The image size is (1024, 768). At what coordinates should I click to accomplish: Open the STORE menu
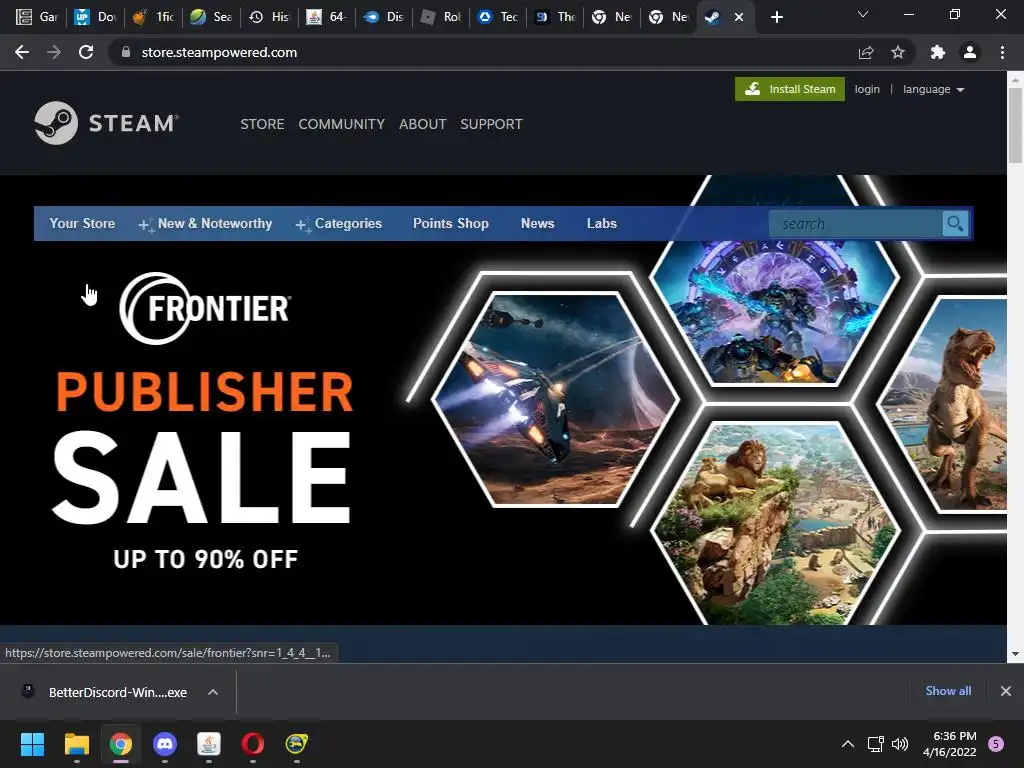[x=262, y=124]
